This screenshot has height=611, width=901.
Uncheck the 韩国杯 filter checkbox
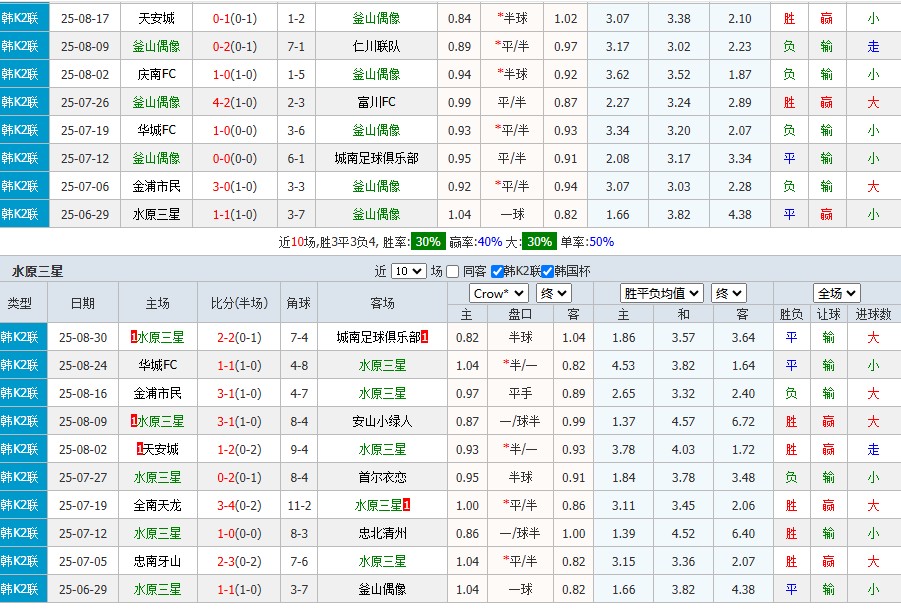pos(545,270)
